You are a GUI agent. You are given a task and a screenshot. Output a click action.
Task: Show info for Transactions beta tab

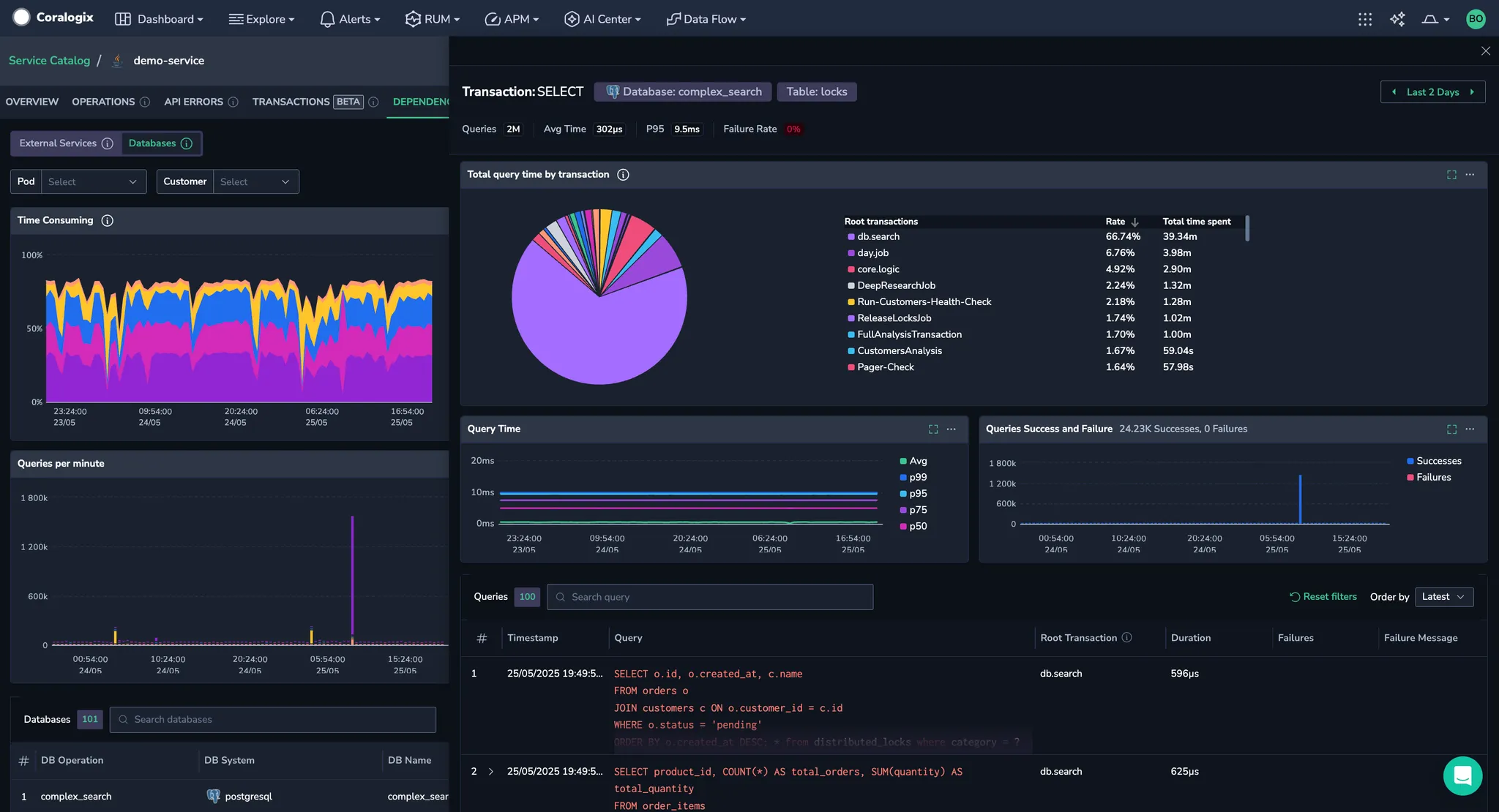point(373,102)
